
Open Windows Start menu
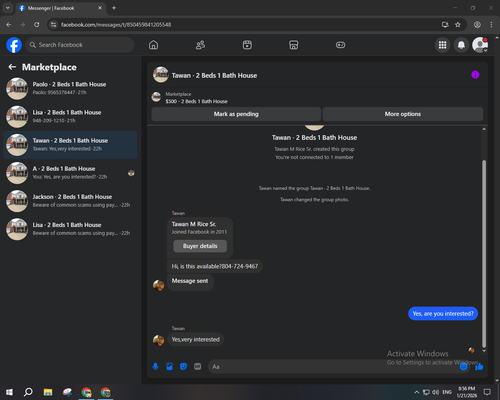tap(9, 392)
